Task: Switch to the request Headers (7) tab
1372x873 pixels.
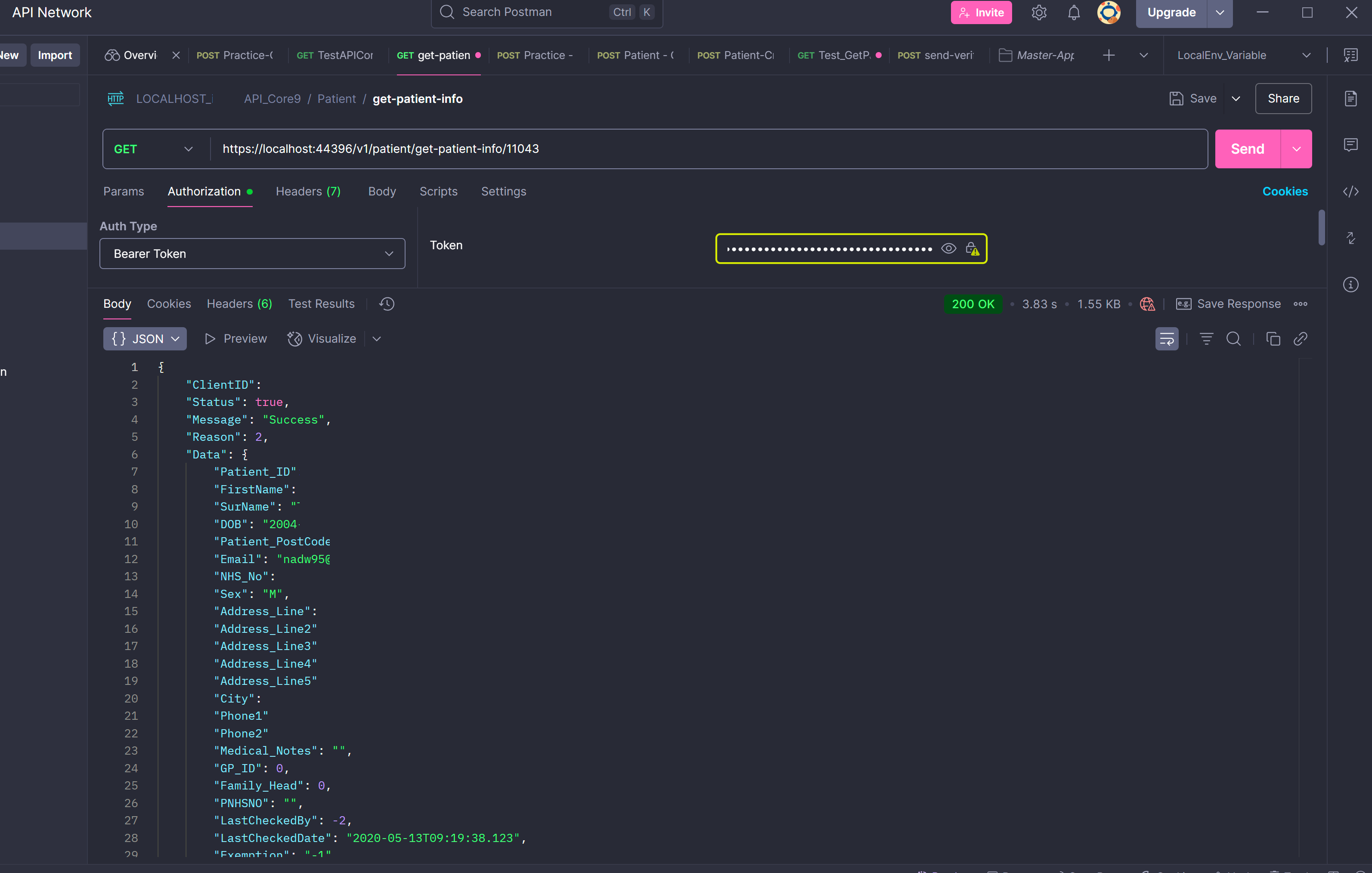Action: point(308,192)
